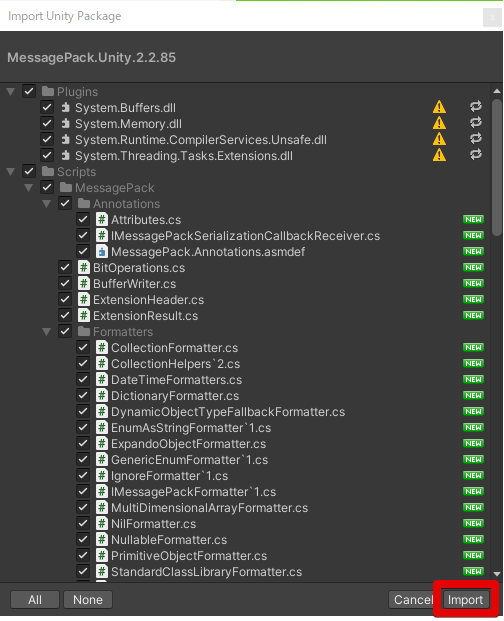Viewport: 504px width, 621px height.
Task: Click the Formatters folder icon
Action: pyautogui.click(x=84, y=331)
